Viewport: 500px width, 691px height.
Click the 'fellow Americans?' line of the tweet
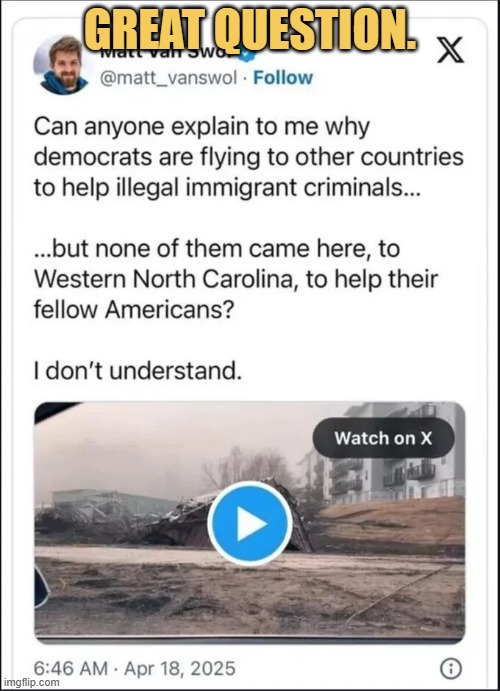click(x=133, y=309)
